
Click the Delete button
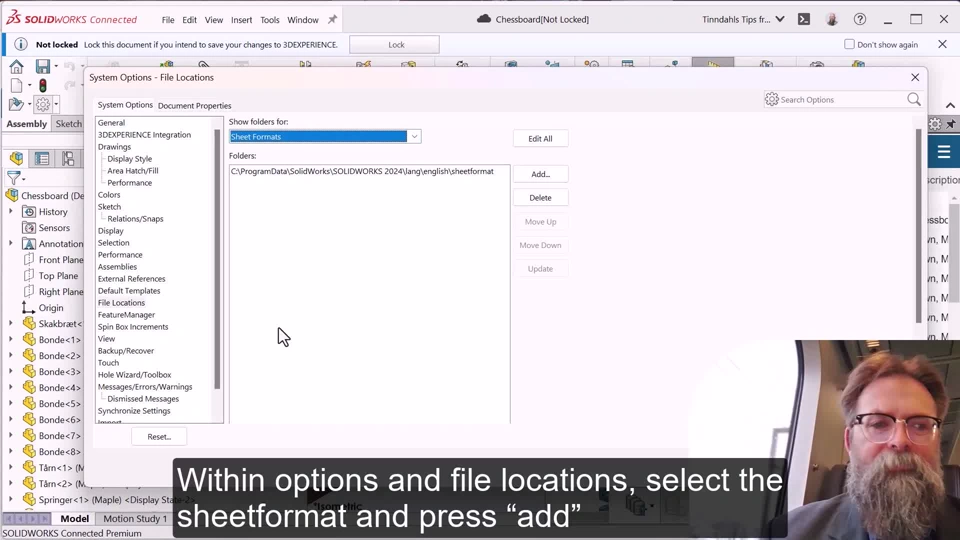click(540, 198)
